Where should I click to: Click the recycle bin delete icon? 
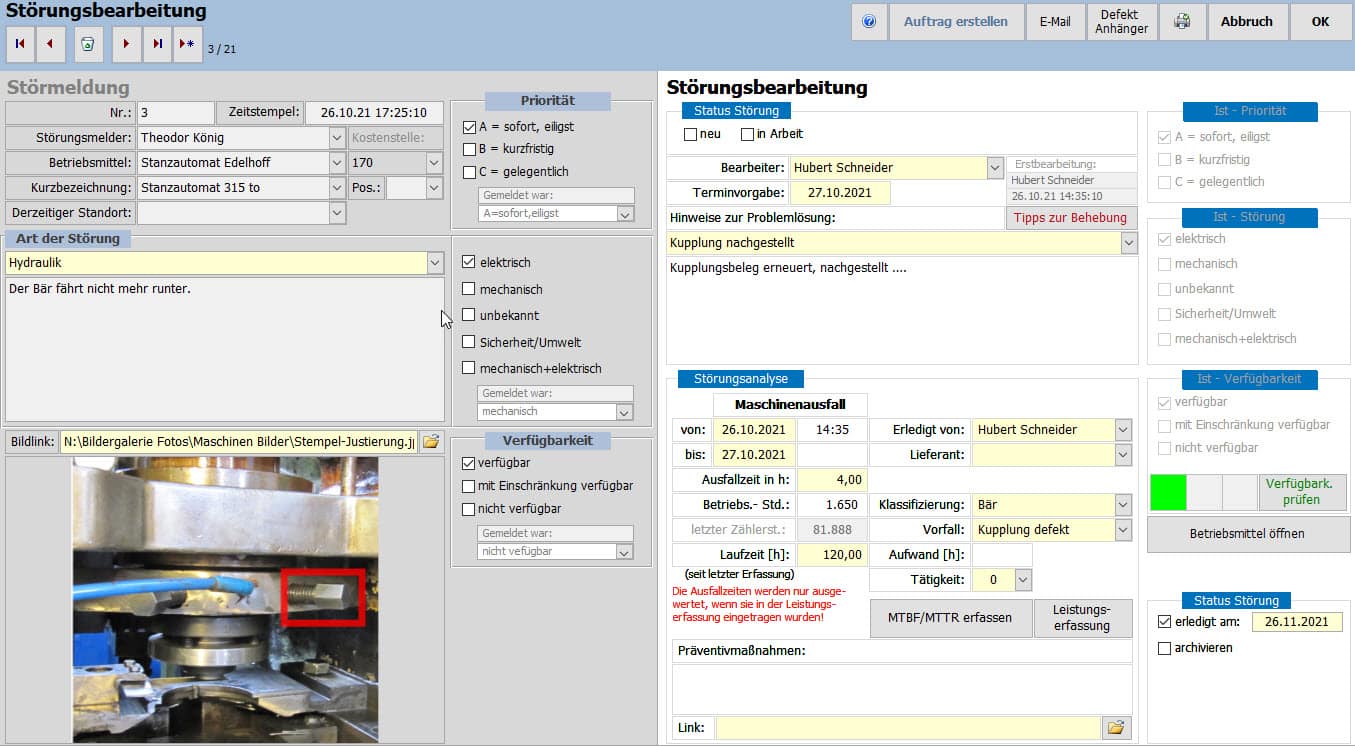[87, 45]
